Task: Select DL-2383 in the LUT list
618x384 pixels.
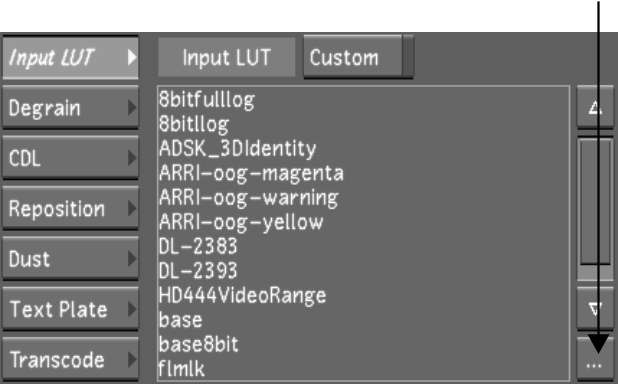Action: [198, 246]
